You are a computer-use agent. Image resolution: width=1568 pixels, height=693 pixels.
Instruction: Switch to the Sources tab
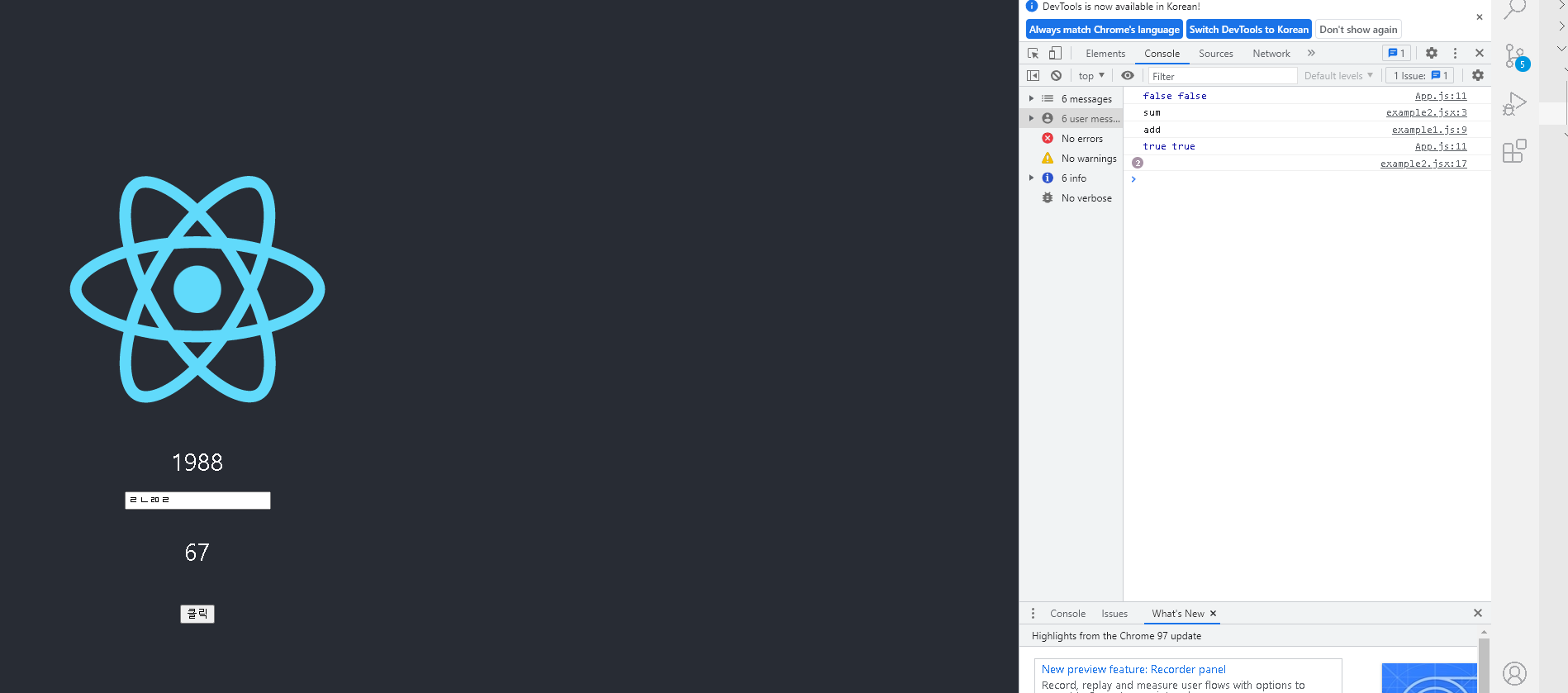(x=1216, y=54)
